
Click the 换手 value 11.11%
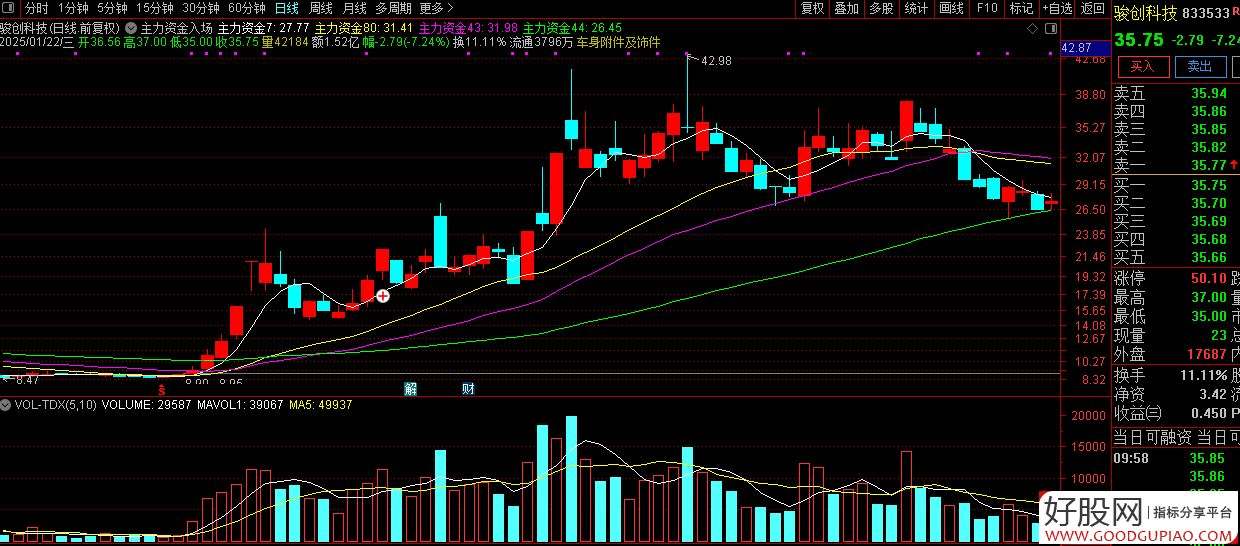tap(1202, 375)
